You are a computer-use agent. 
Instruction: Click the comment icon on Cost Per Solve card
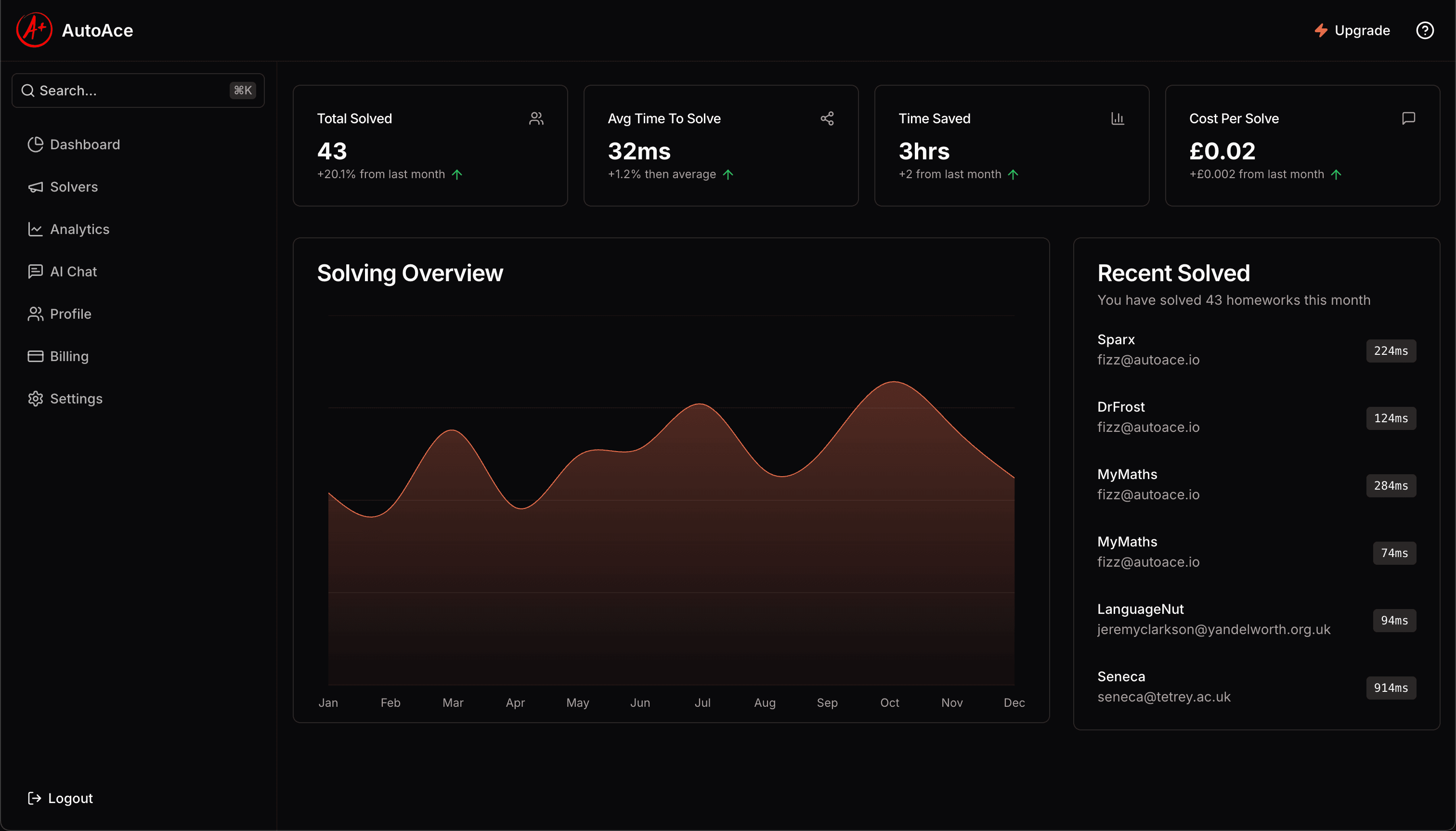1408,118
